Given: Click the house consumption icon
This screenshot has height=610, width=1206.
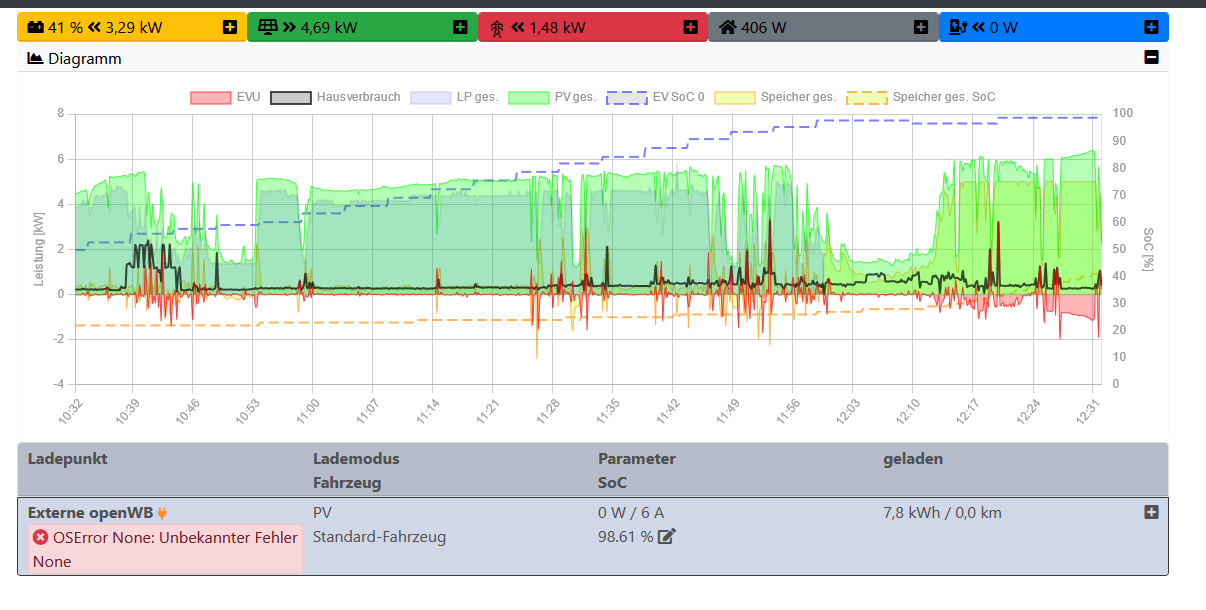Looking at the screenshot, I should point(727,27).
